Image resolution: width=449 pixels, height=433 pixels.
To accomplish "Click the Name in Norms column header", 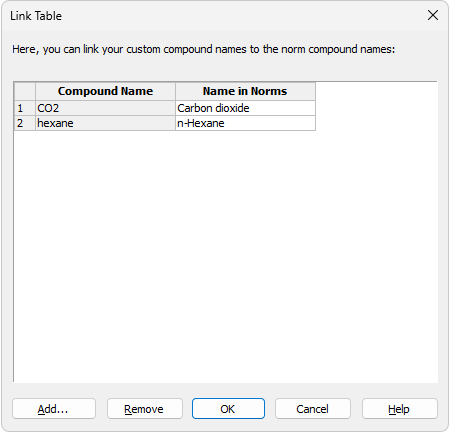I will (245, 91).
